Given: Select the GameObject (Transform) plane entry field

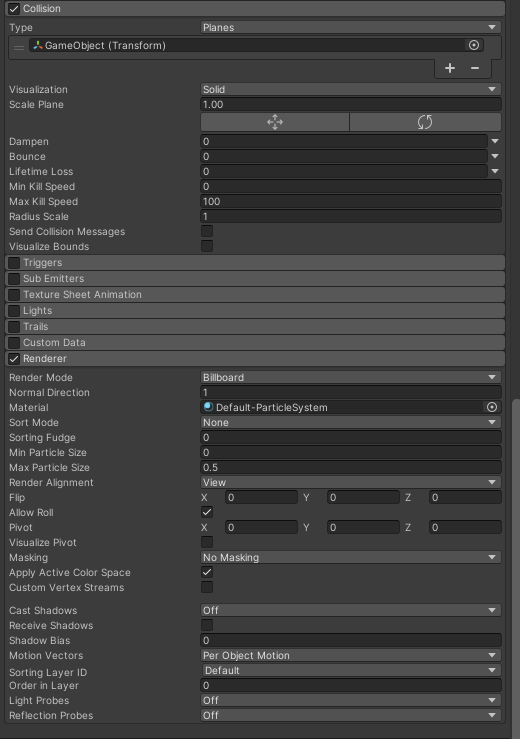Looking at the screenshot, I should pyautogui.click(x=256, y=45).
